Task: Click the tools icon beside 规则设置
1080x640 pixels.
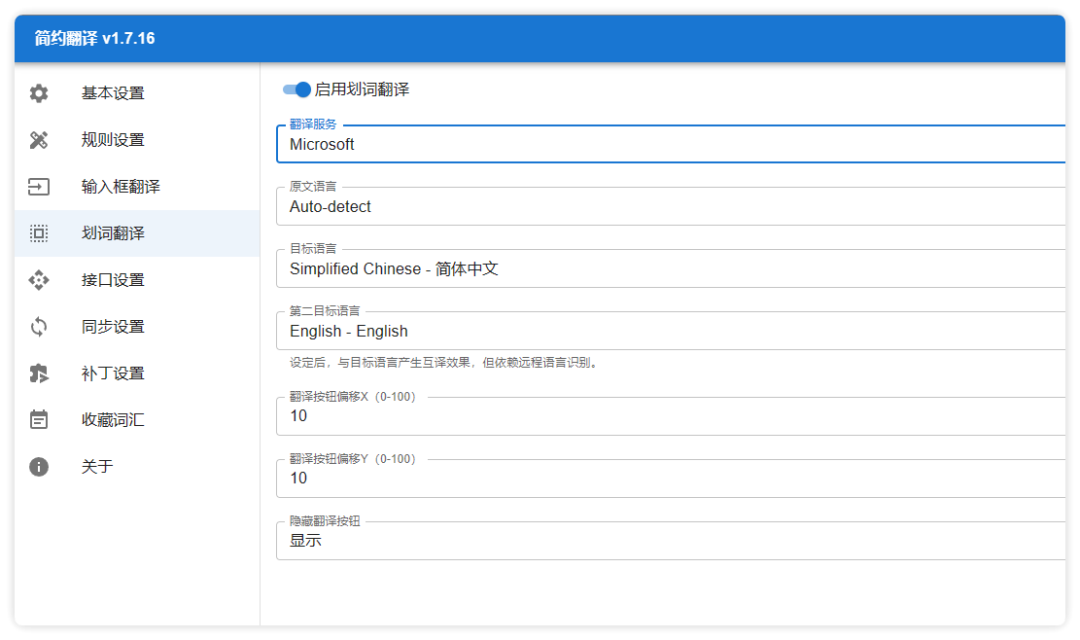Action: [39, 140]
